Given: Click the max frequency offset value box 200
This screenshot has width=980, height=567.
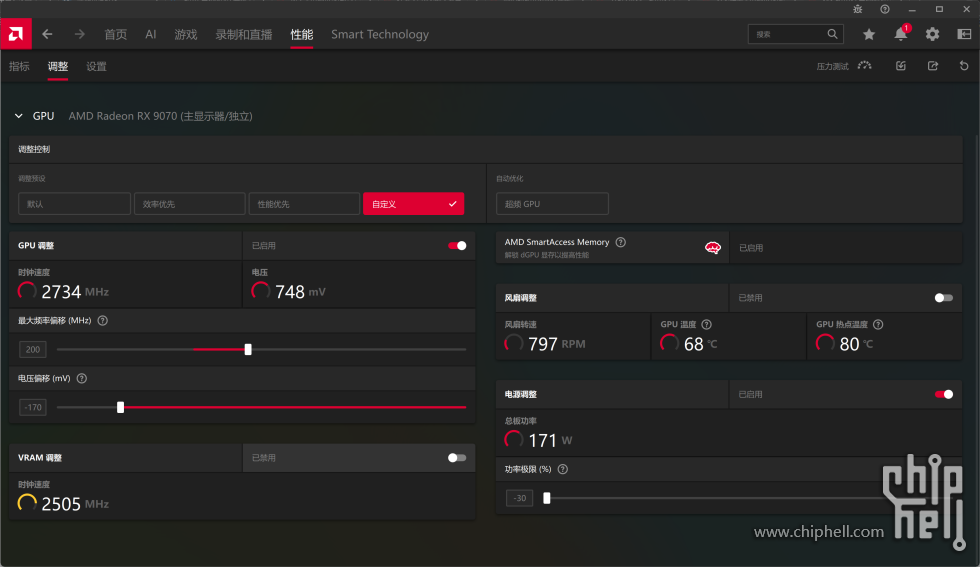Looking at the screenshot, I should click(x=33, y=349).
